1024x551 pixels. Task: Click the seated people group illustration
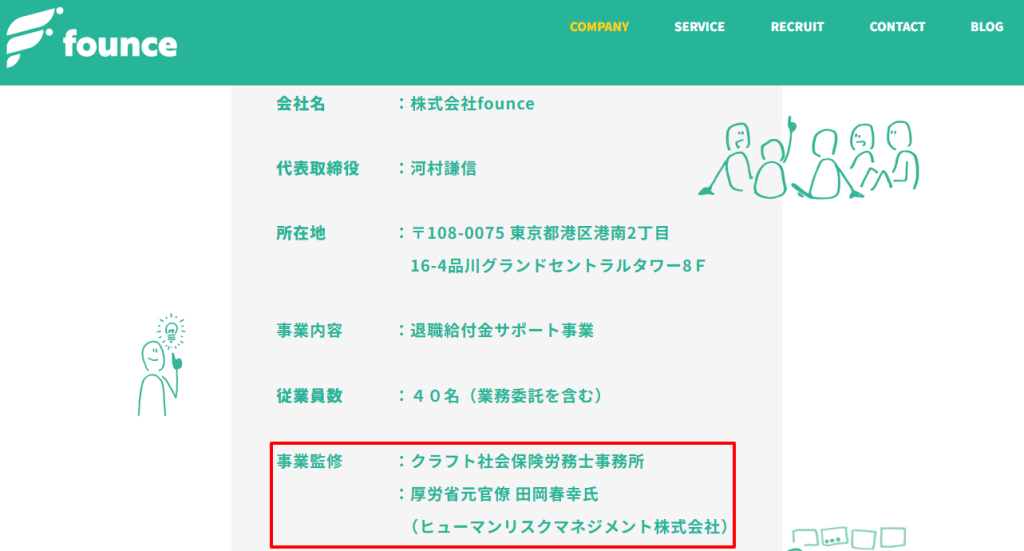pos(809,159)
